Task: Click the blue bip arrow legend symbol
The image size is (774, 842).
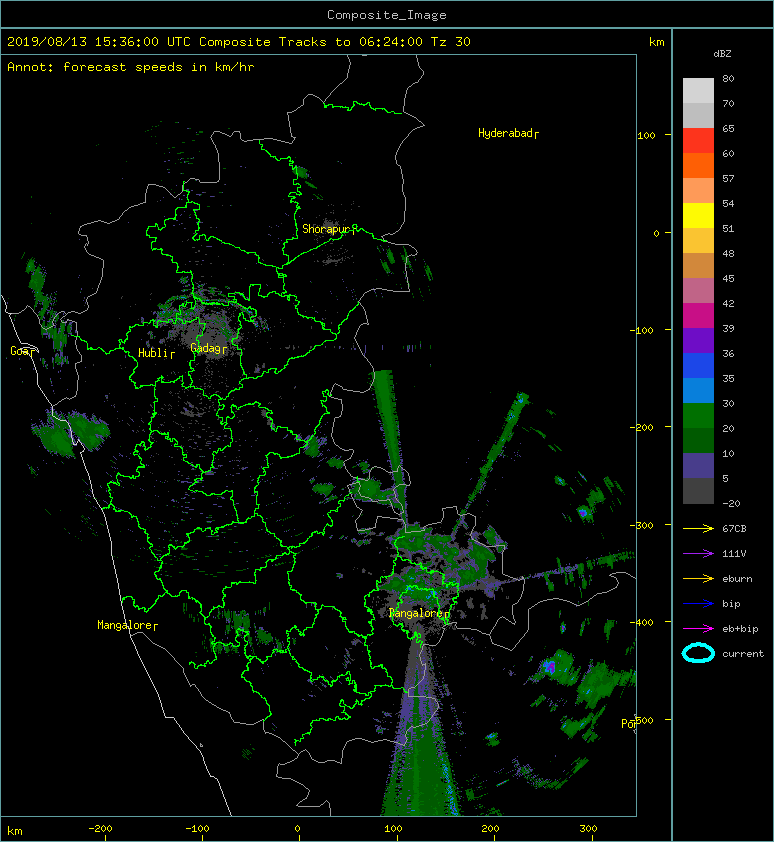Action: pyautogui.click(x=698, y=604)
